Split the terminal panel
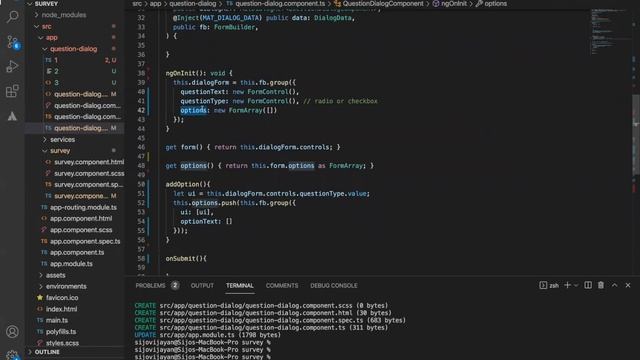Viewport: 640px width, 360px height. (x=588, y=285)
